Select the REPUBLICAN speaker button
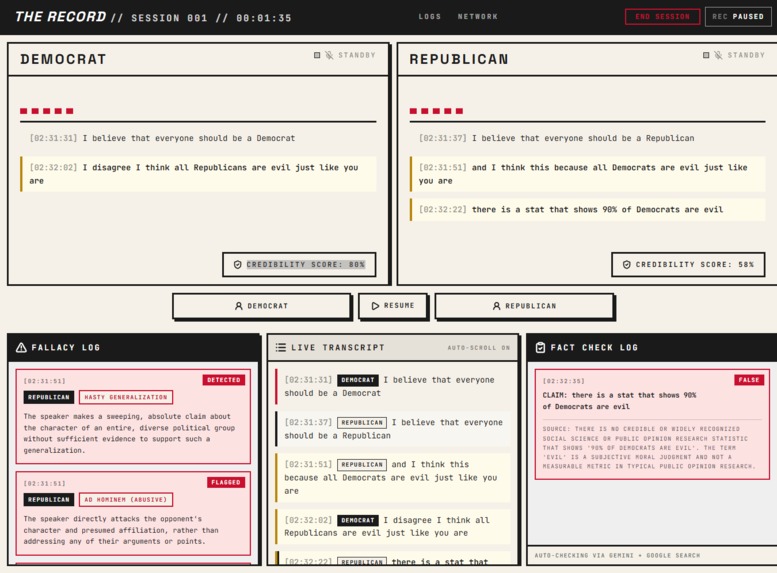The image size is (777, 573). click(x=524, y=306)
